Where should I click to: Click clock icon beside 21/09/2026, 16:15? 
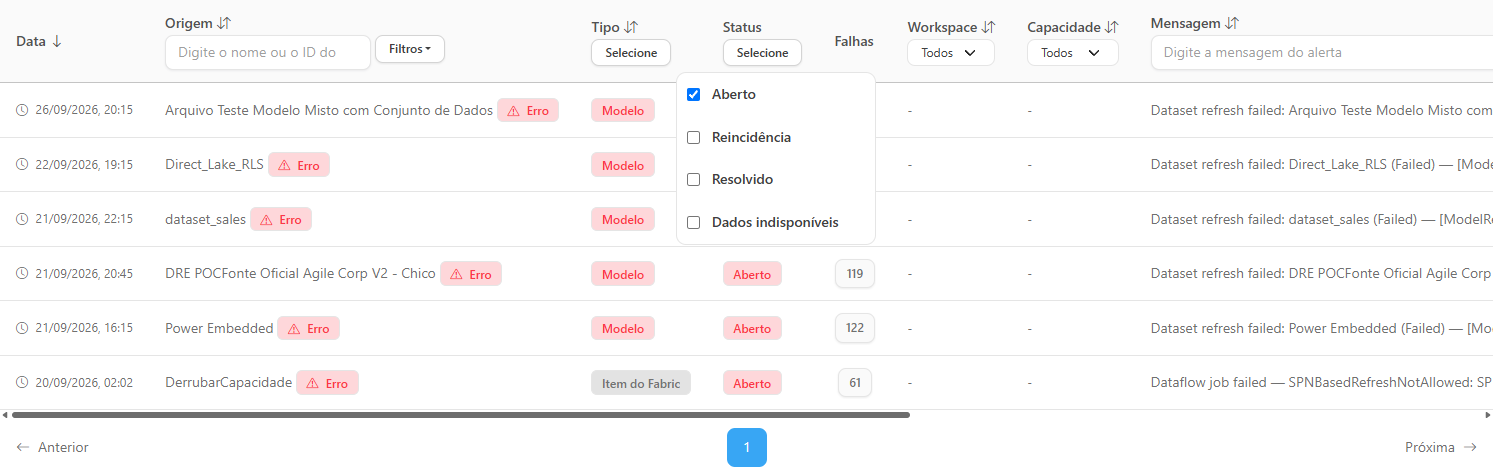pyautogui.click(x=22, y=328)
